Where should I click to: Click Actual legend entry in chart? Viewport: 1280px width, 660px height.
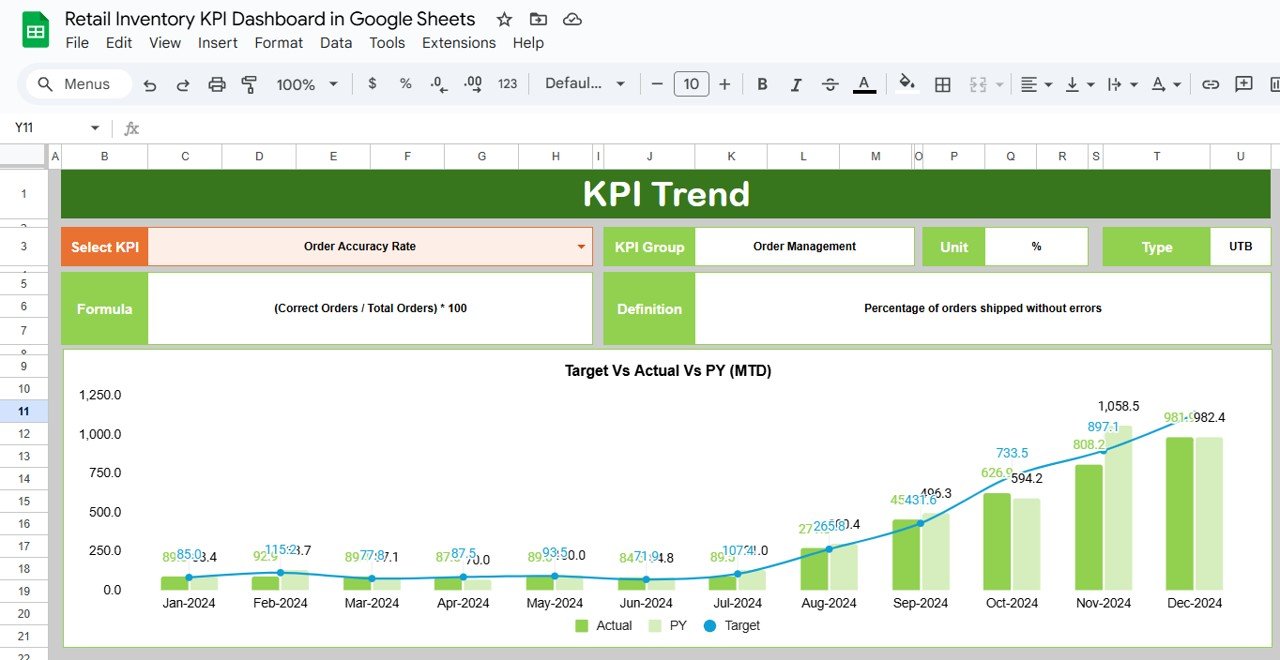tap(603, 625)
